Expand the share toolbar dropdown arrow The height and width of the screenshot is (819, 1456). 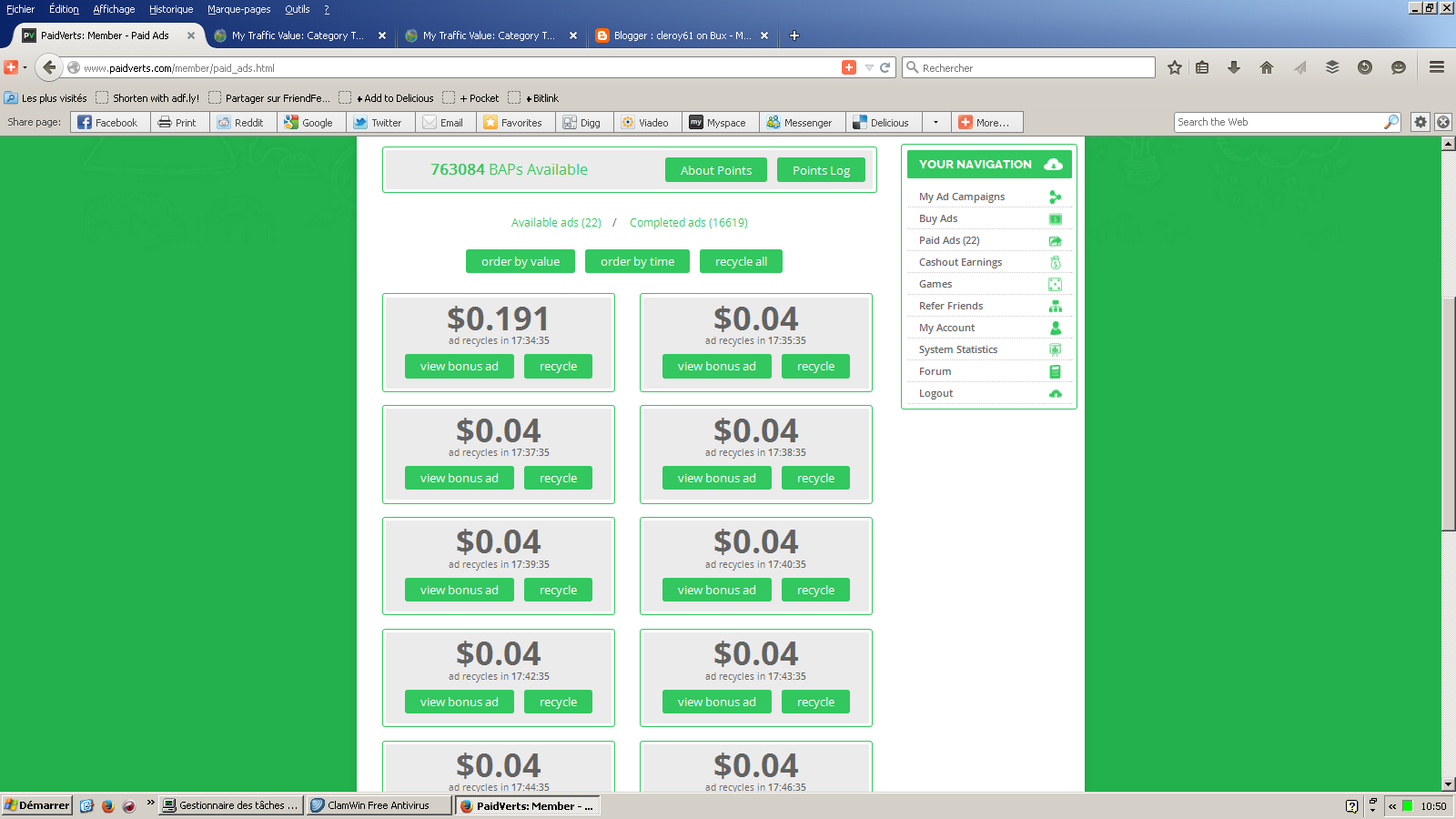click(935, 122)
